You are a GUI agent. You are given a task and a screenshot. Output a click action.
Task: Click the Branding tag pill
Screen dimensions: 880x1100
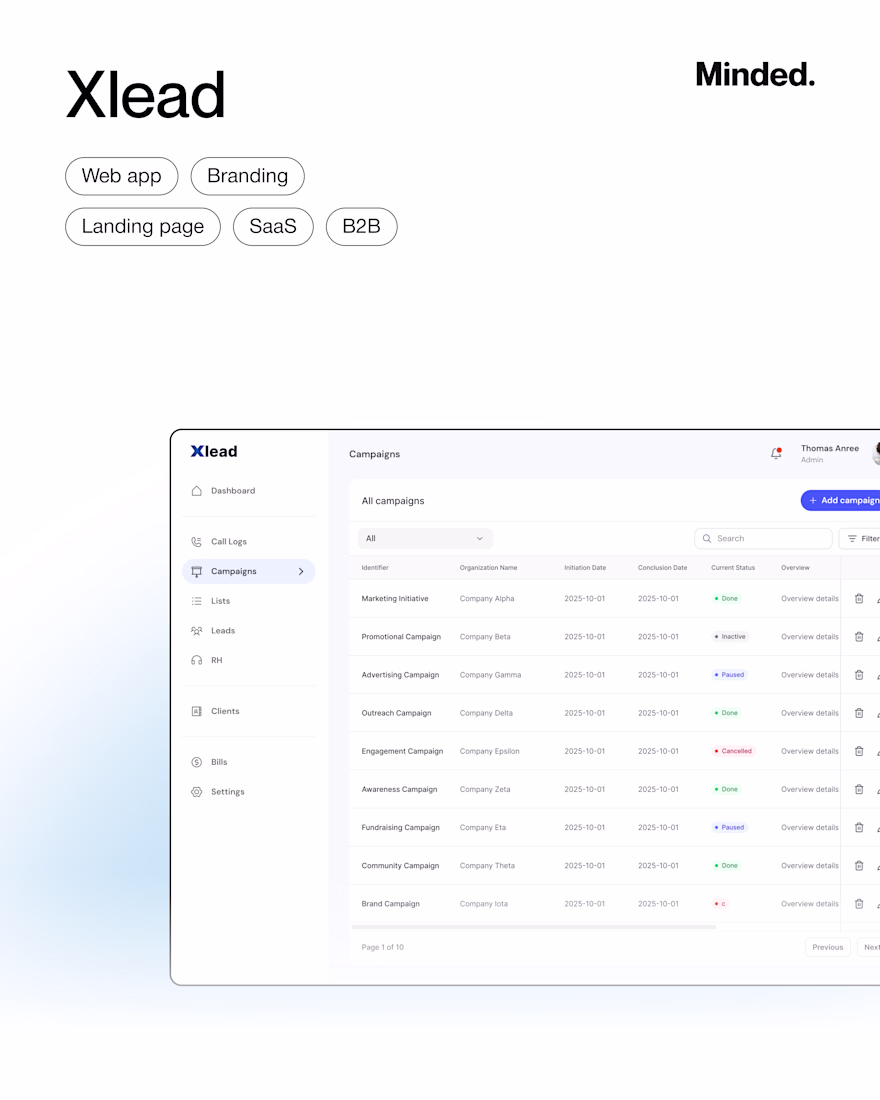pyautogui.click(x=248, y=176)
